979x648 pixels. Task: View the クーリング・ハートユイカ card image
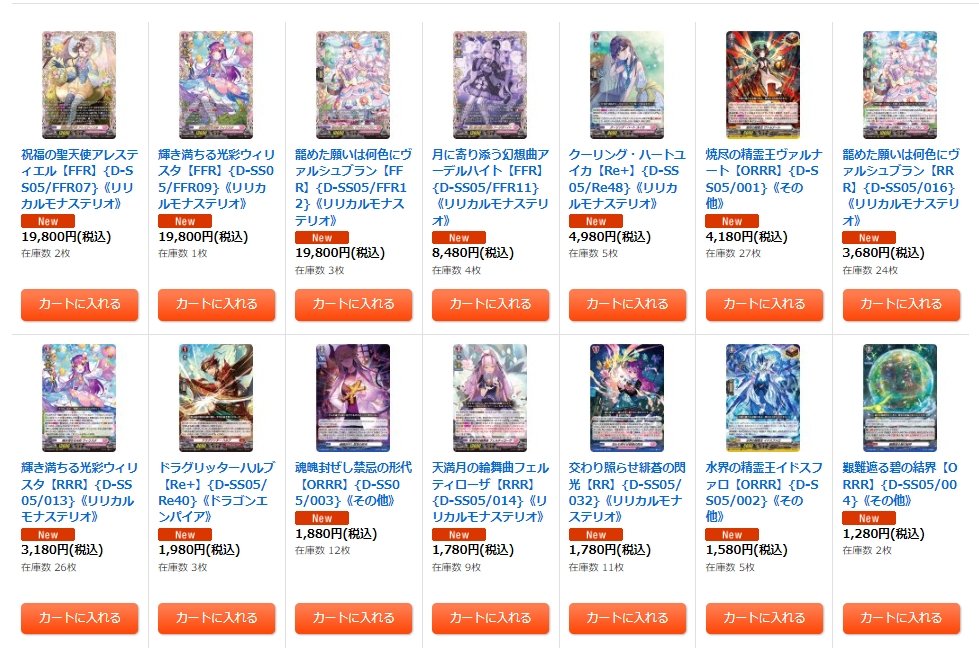627,85
